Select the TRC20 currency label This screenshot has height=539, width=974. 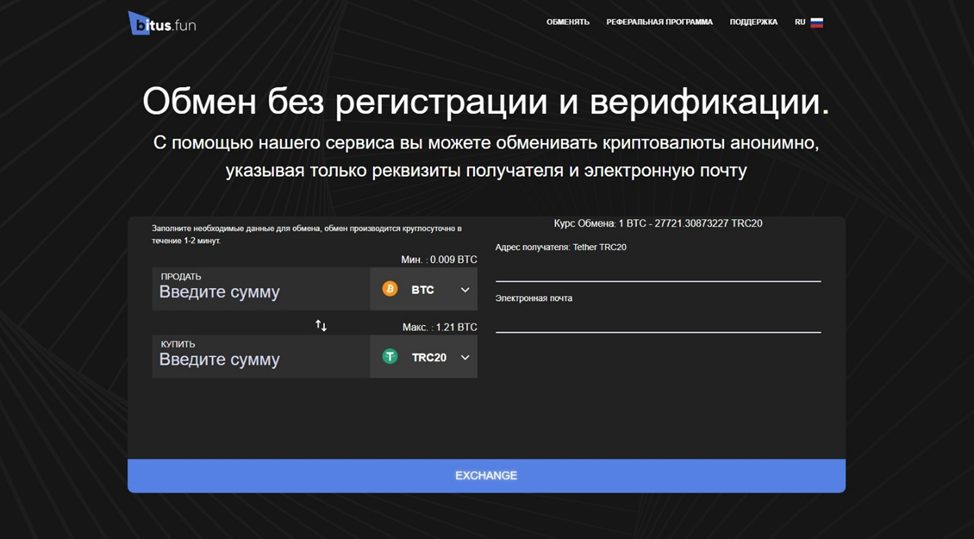[429, 358]
